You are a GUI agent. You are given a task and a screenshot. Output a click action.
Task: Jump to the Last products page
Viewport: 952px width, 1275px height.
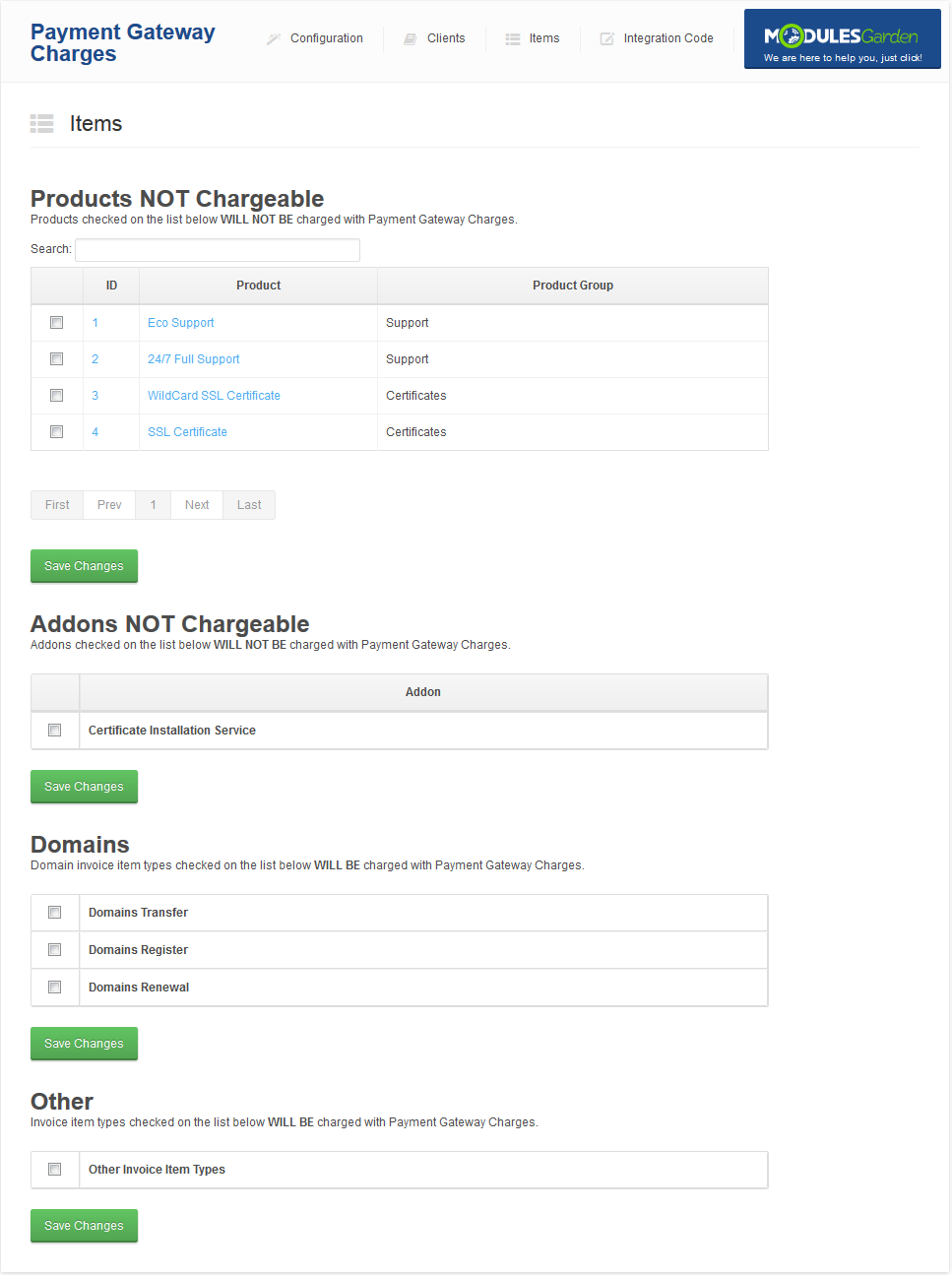249,505
